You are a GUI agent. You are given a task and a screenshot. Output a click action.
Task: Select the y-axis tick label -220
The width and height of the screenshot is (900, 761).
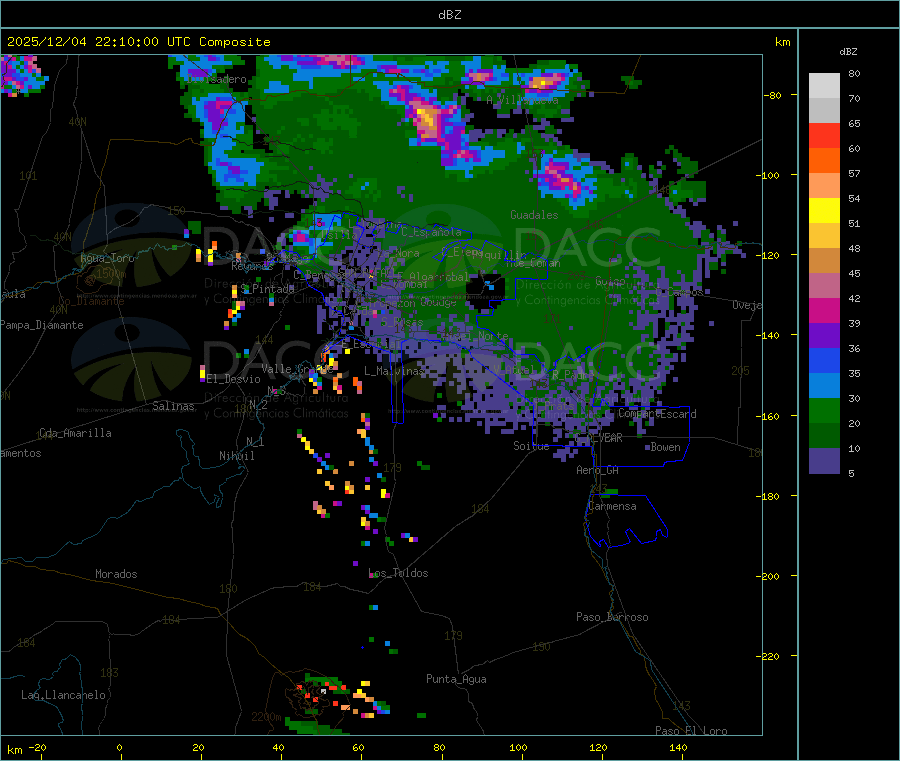click(x=768, y=657)
